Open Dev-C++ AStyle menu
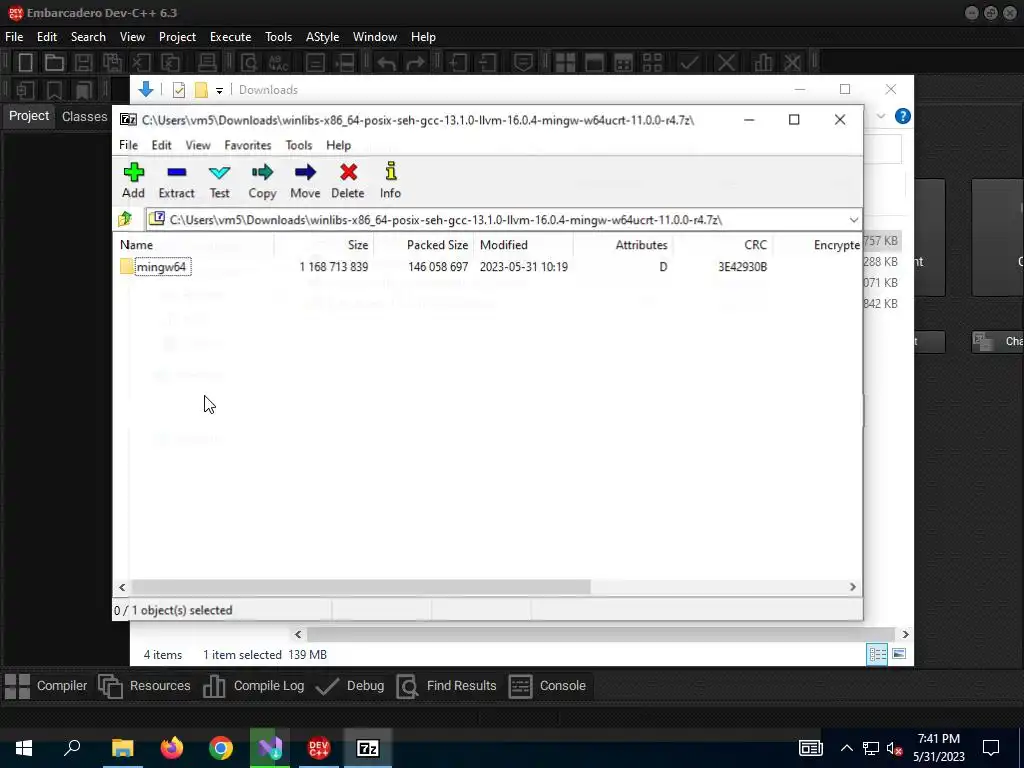 pyautogui.click(x=323, y=37)
